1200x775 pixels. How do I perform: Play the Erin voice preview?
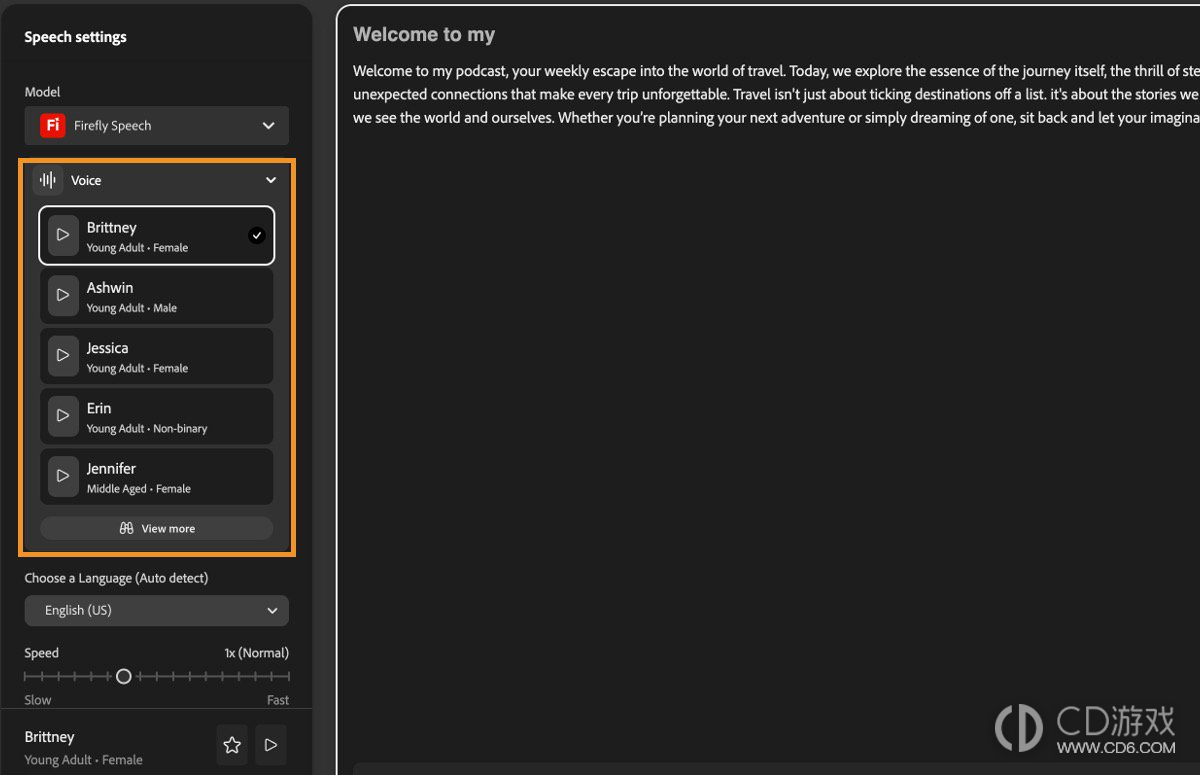(x=63, y=415)
